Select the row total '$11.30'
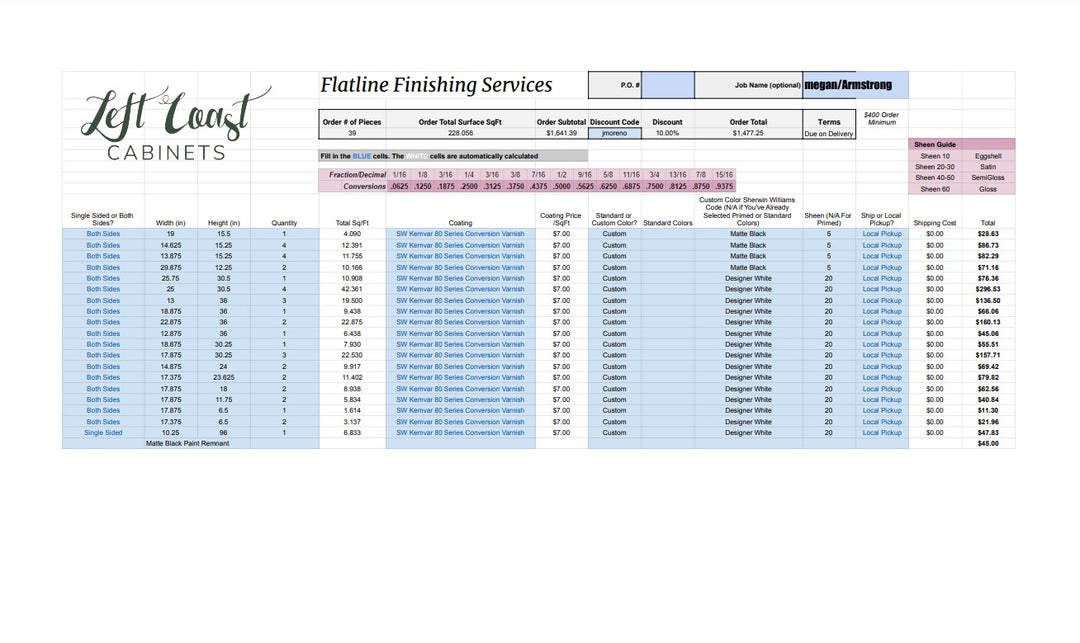 [x=988, y=410]
